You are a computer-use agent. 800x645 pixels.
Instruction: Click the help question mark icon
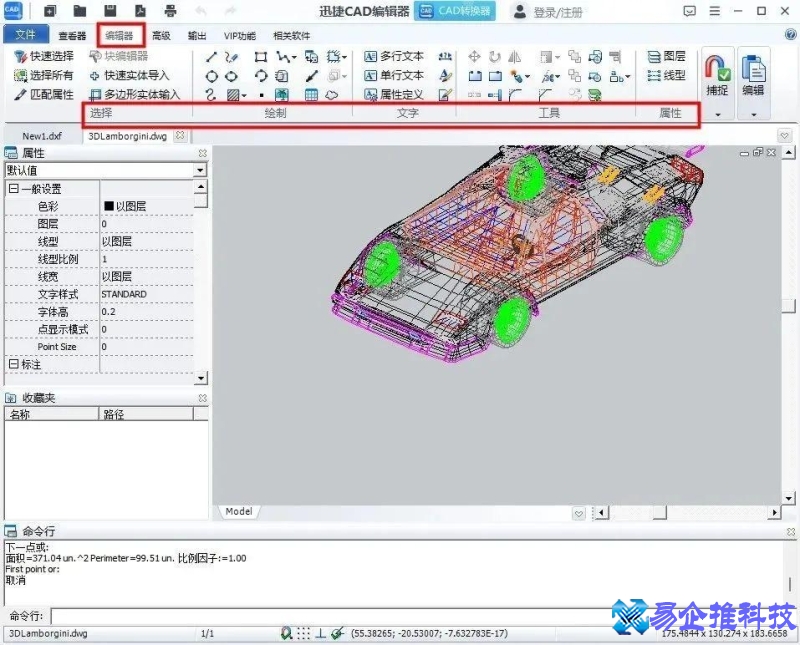[x=790, y=35]
